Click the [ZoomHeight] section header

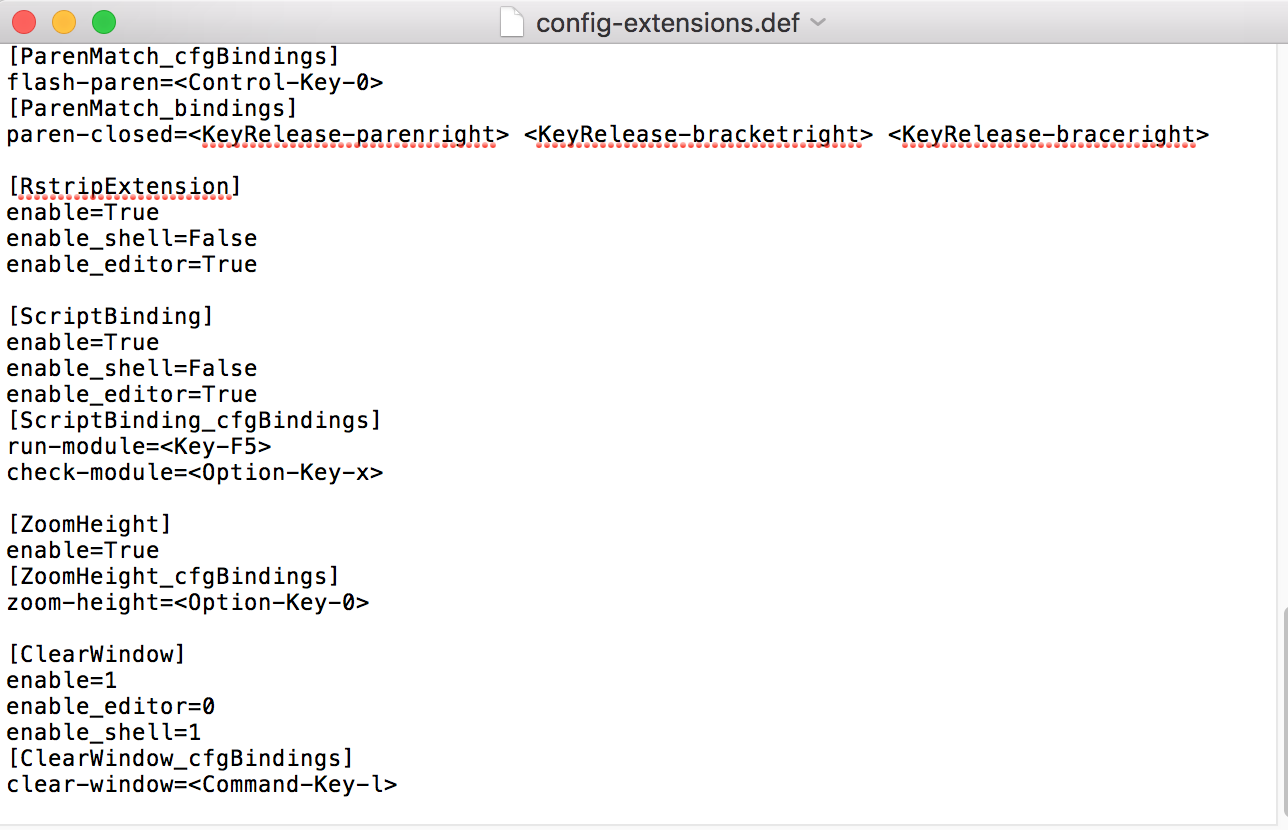[x=89, y=524]
